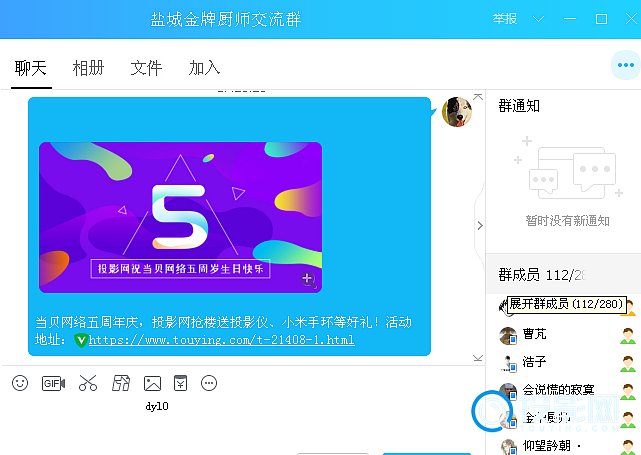Show more input toolbar options
The width and height of the screenshot is (641, 455).
tap(209, 383)
